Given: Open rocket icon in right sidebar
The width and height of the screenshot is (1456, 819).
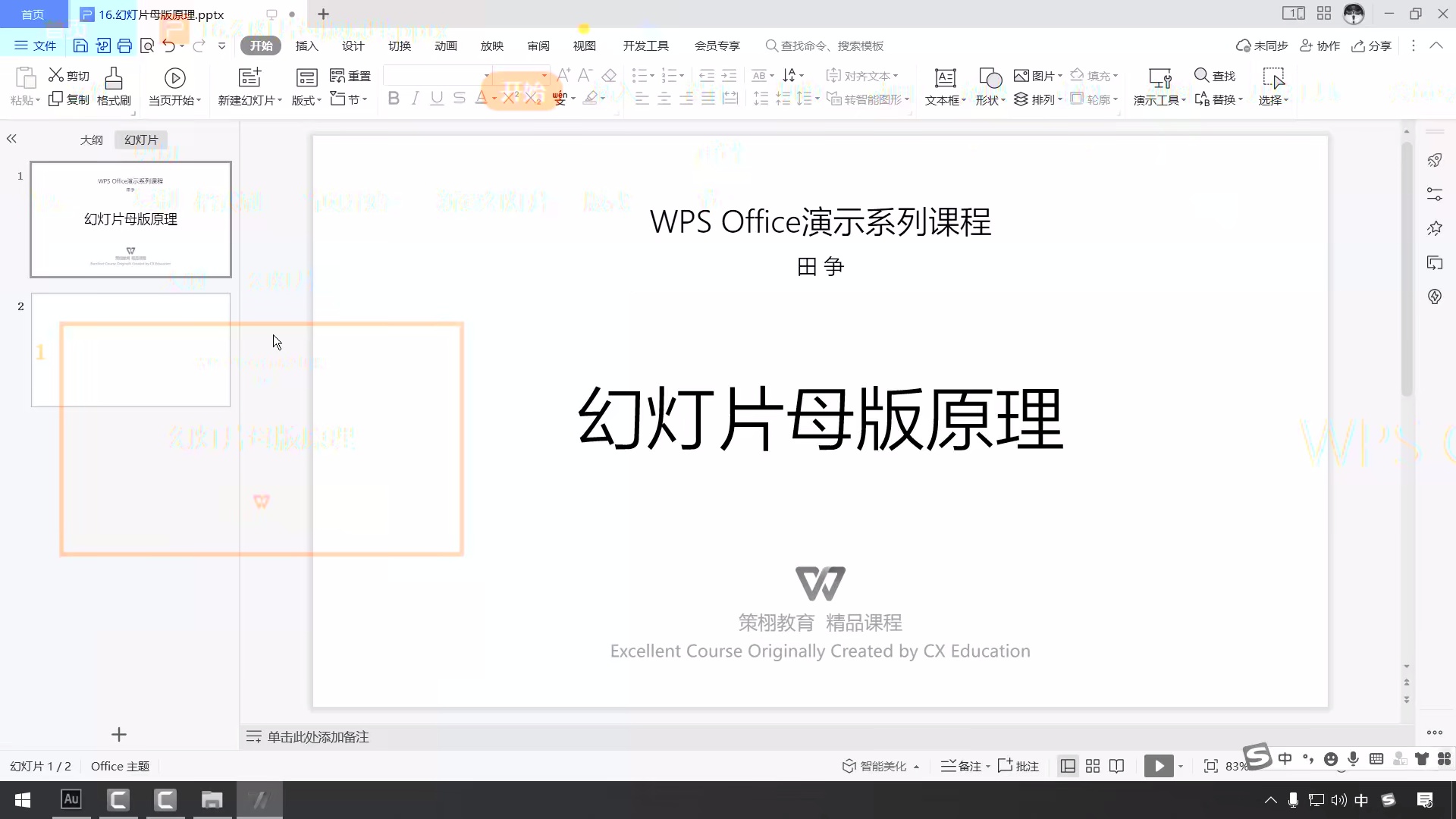Looking at the screenshot, I should [x=1435, y=160].
